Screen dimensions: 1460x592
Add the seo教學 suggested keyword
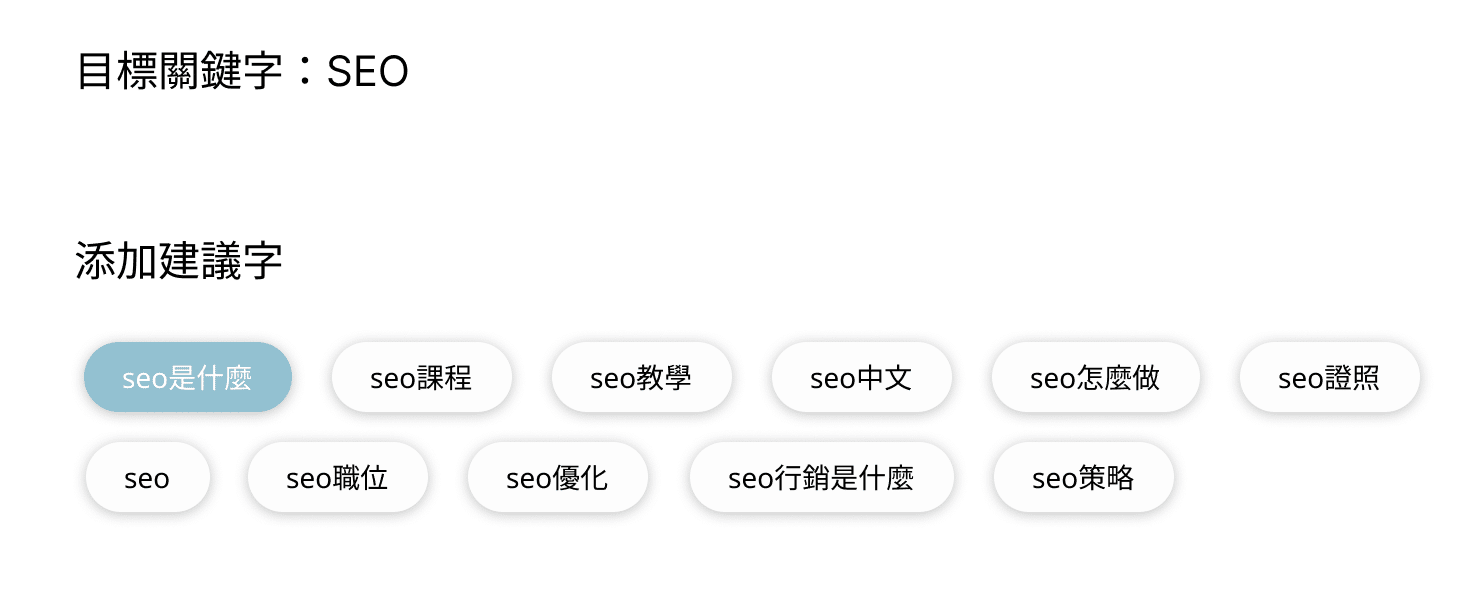coord(641,377)
